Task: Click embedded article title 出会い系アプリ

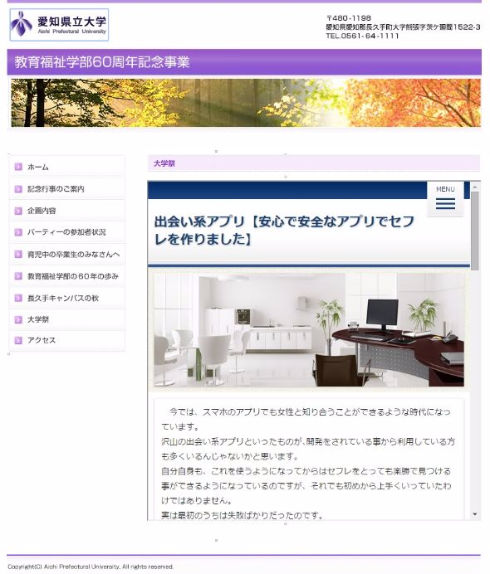Action: (284, 230)
